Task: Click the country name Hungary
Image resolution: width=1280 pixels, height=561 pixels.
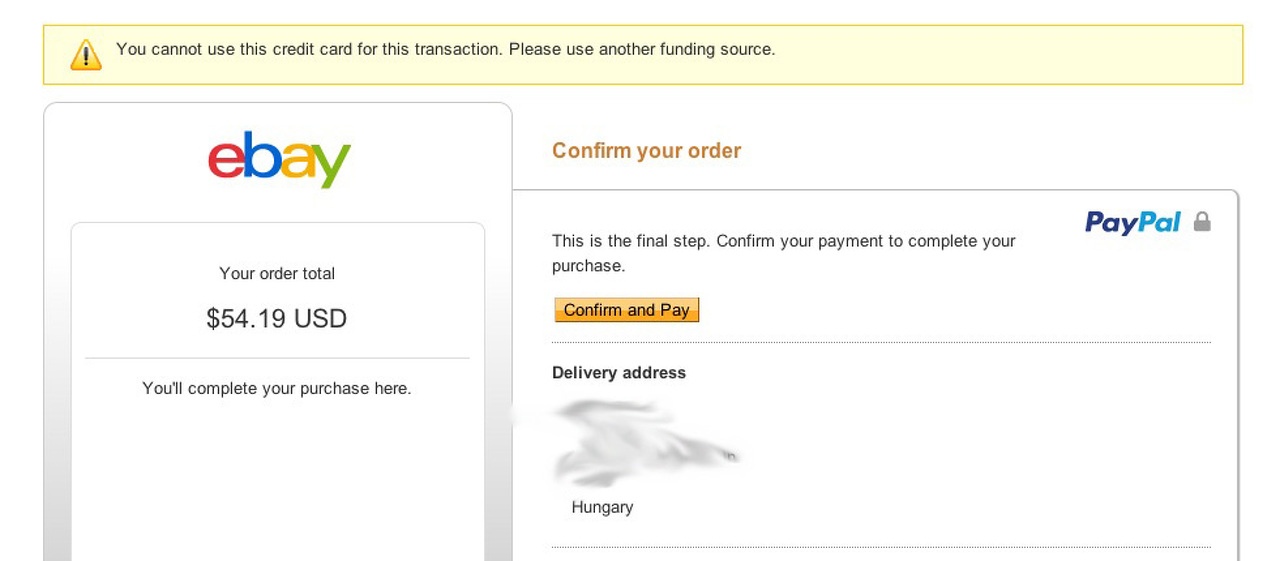Action: [x=602, y=507]
